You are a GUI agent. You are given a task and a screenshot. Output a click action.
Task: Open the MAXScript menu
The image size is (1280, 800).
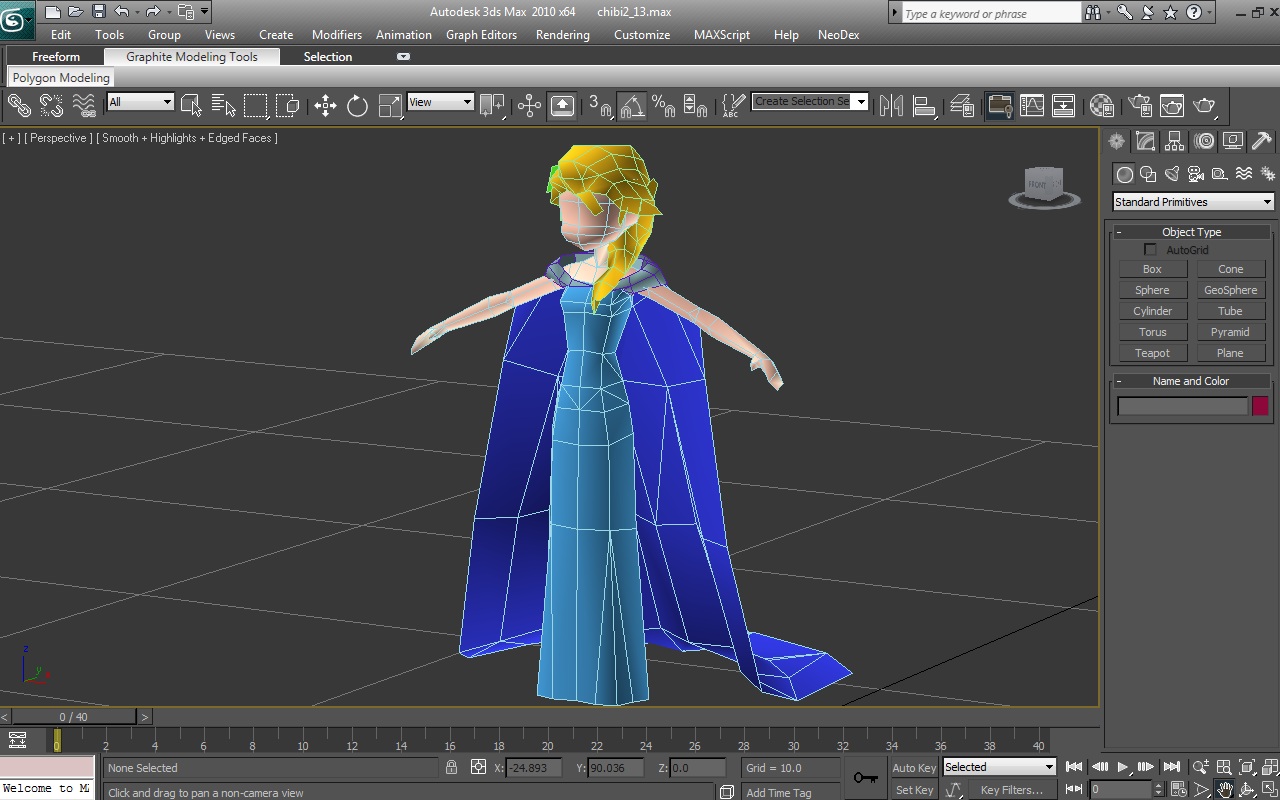click(721, 34)
